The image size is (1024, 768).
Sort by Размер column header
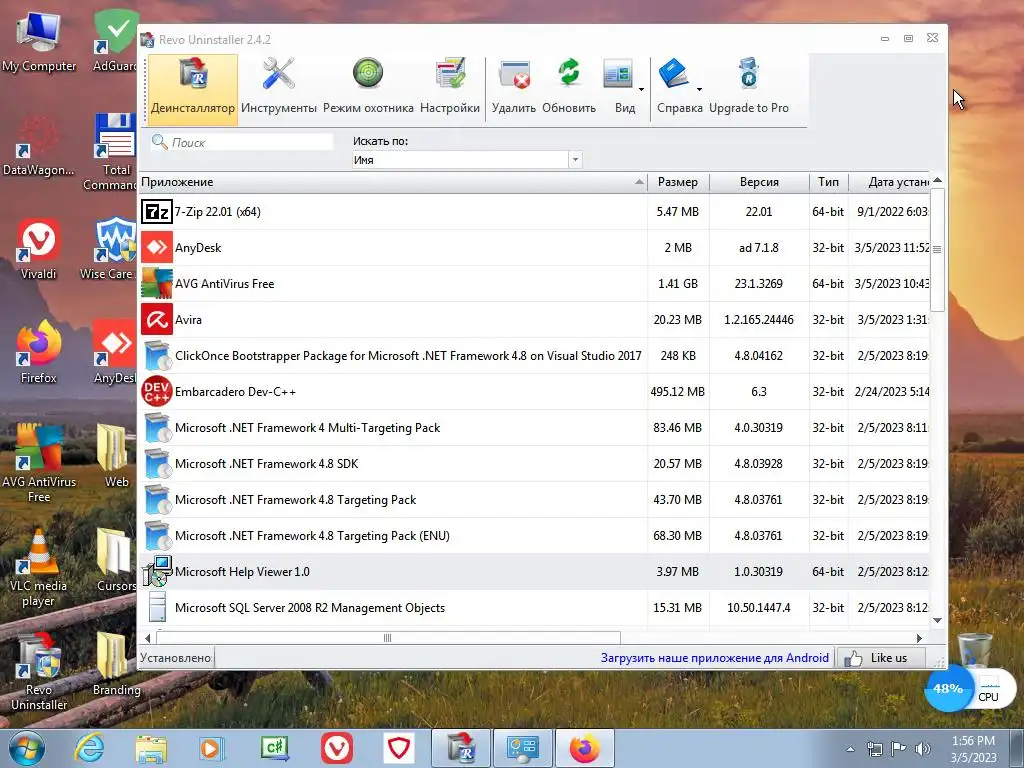678,182
